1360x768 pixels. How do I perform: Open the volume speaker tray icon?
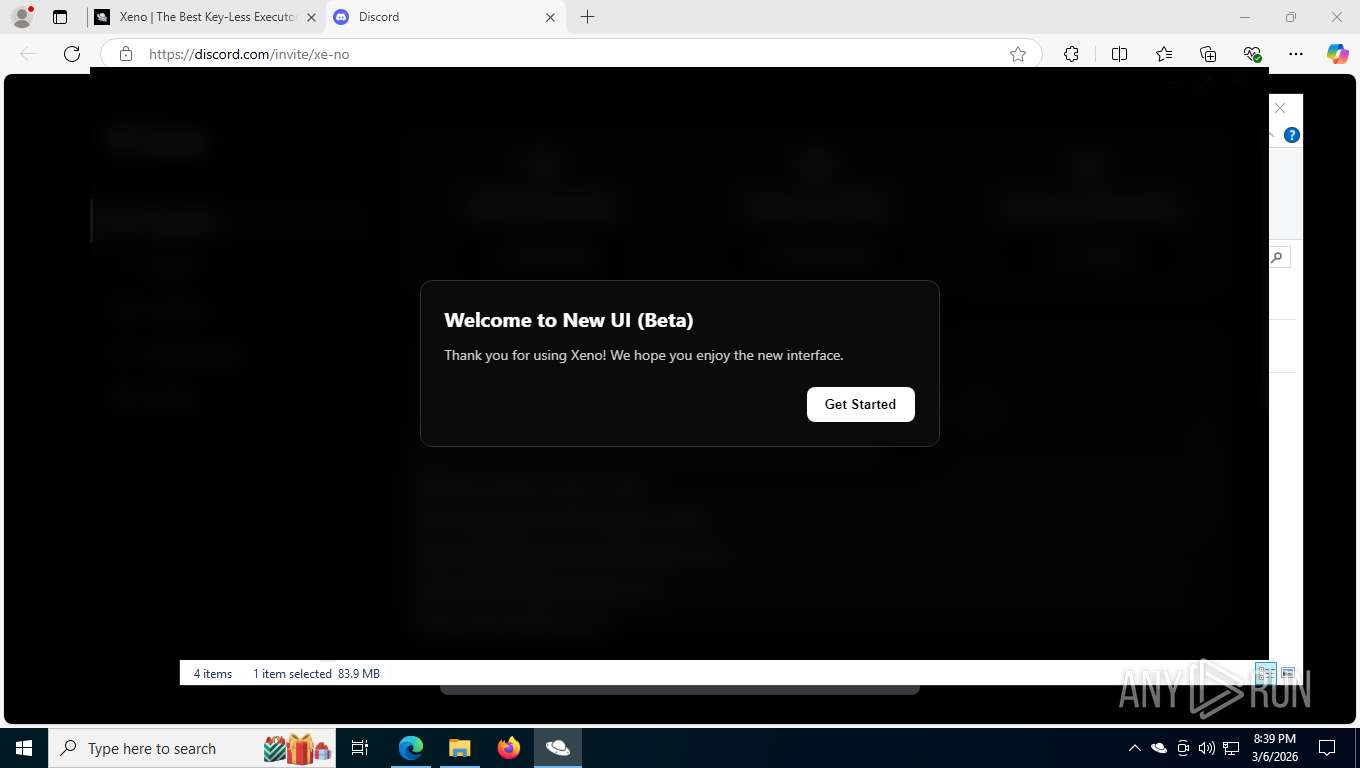(1207, 748)
